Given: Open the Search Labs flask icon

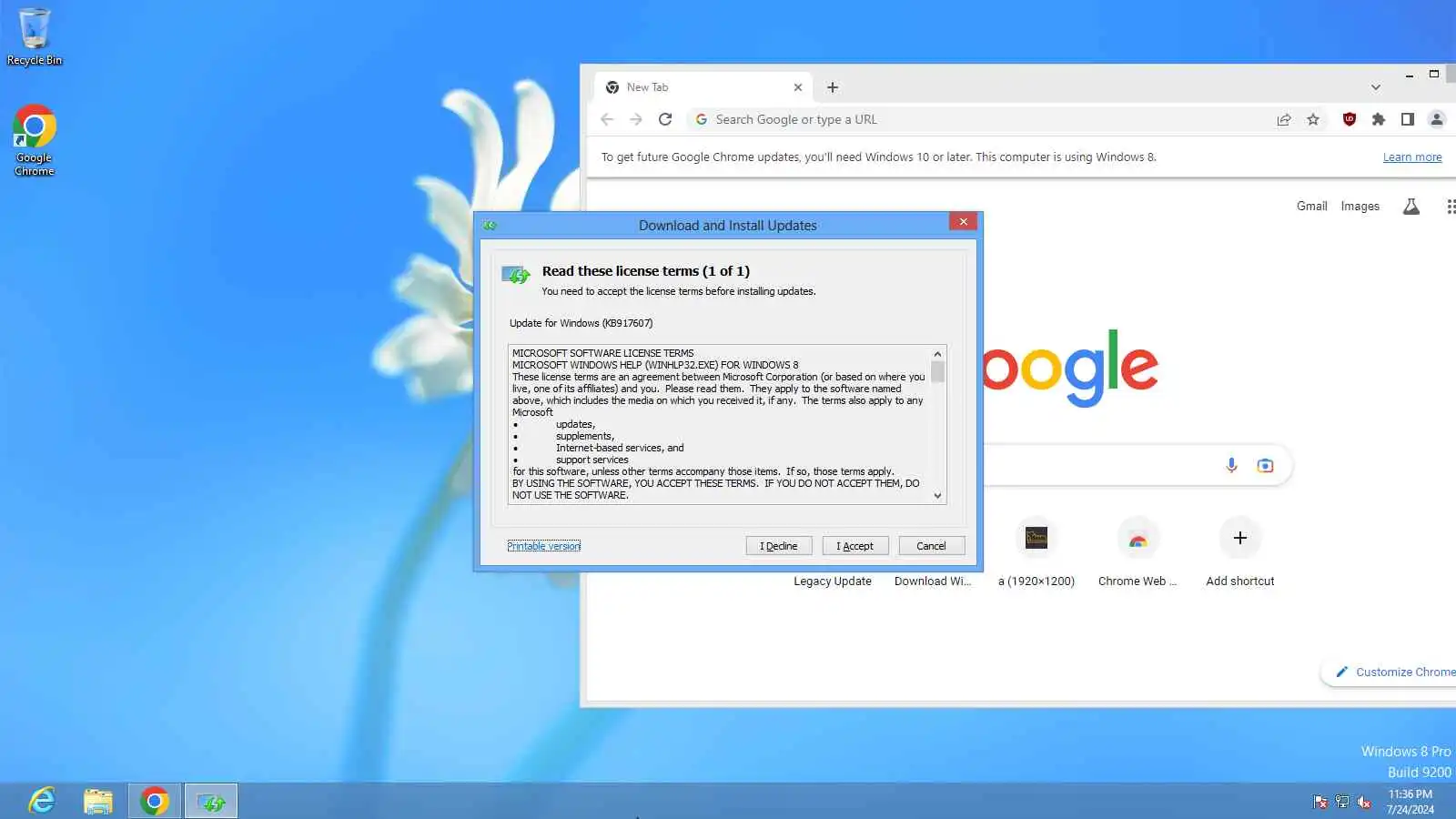Looking at the screenshot, I should click(1411, 207).
